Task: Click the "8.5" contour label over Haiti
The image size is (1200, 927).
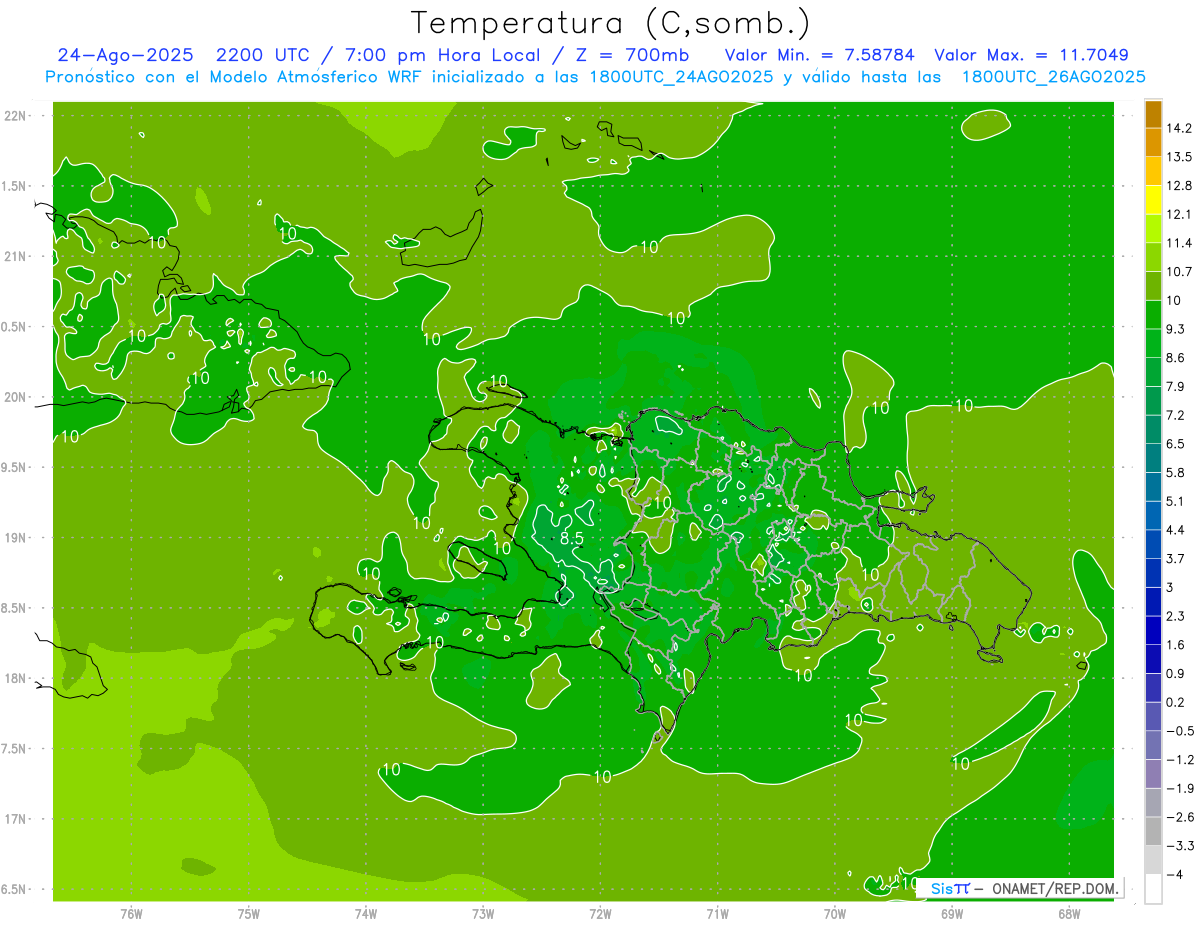Action: tap(571, 538)
